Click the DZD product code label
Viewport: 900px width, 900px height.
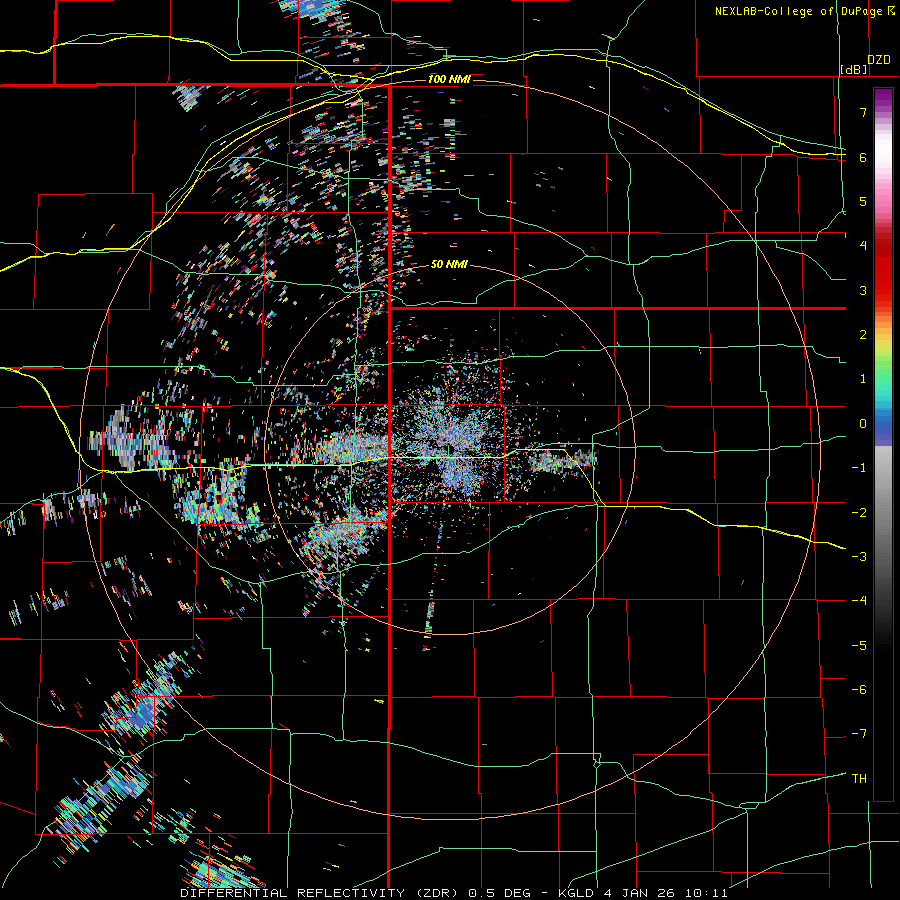879,60
